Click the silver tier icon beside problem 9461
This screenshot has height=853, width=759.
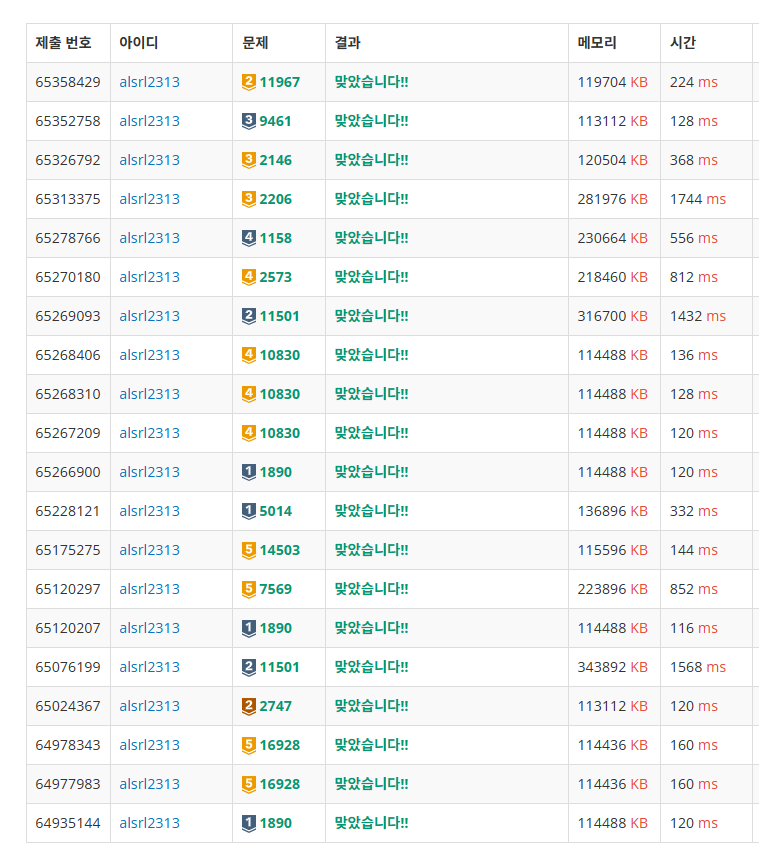tap(249, 121)
